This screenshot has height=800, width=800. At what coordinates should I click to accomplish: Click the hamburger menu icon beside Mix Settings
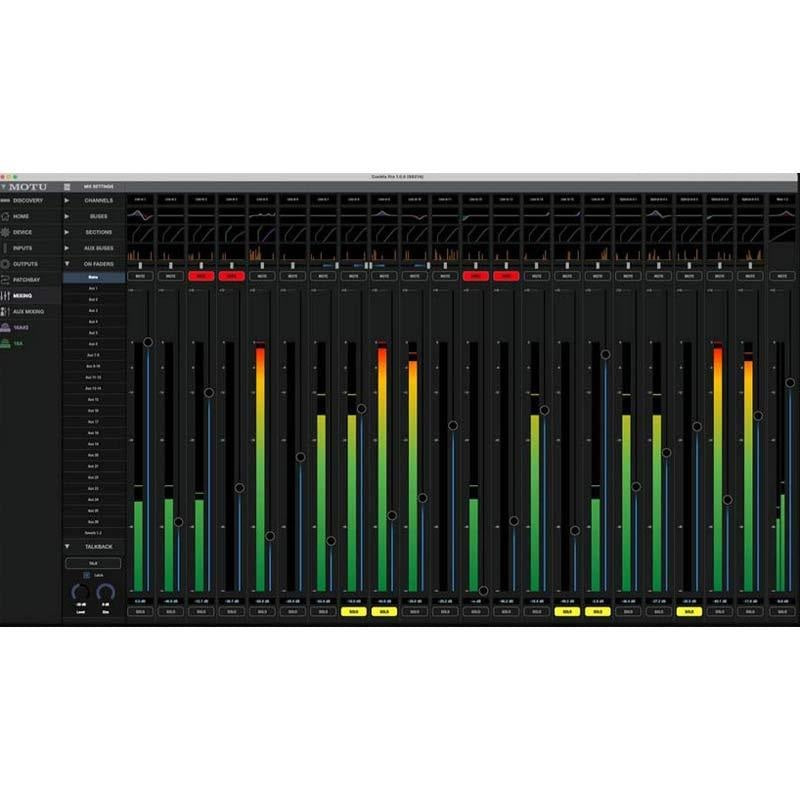click(67, 187)
